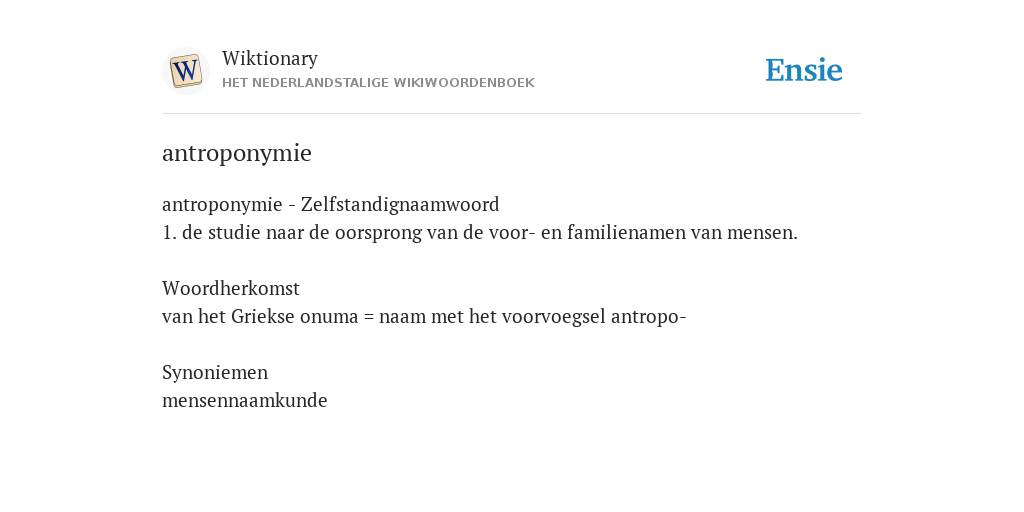Select the 'Woordherkomst' section heading

pos(231,288)
